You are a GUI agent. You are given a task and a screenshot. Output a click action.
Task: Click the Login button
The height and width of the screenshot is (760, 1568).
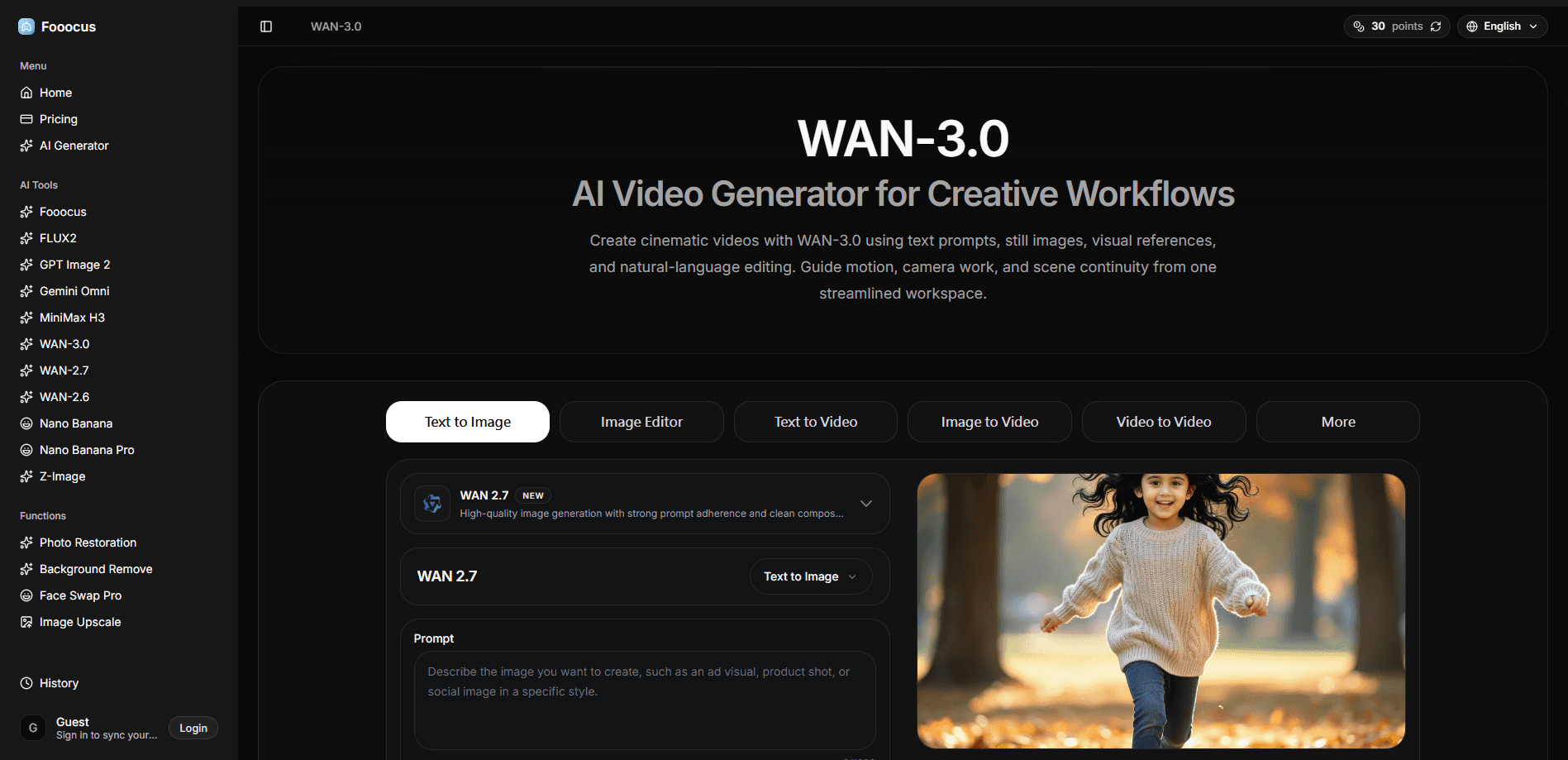point(193,728)
